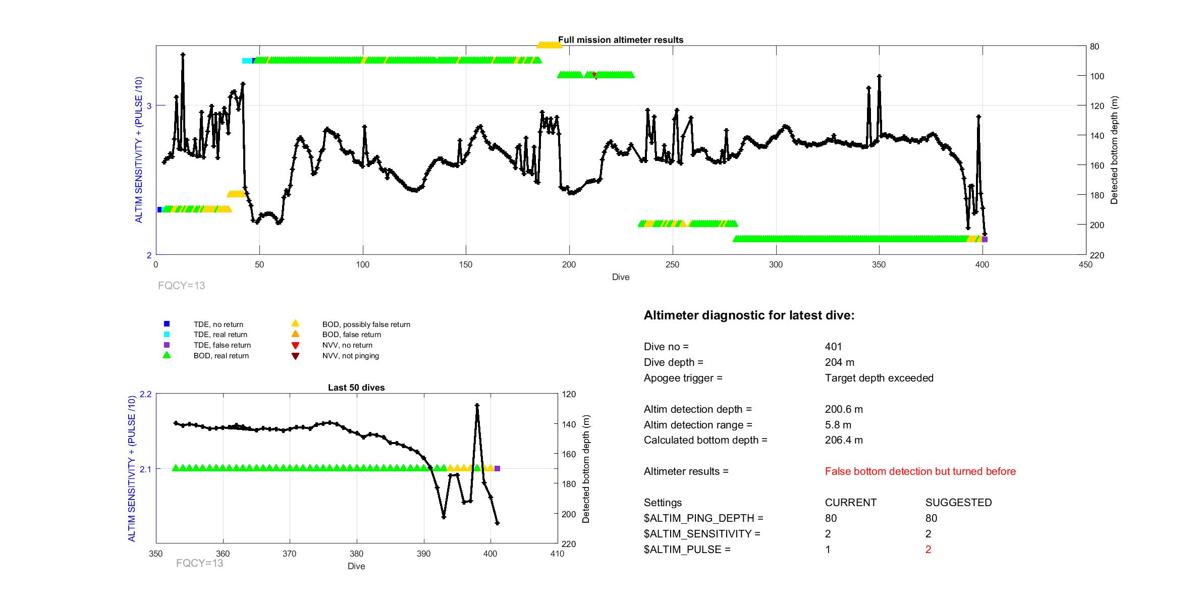
Task: Click the left y-axis tick "3" on the full mission plot
Action: (149, 106)
